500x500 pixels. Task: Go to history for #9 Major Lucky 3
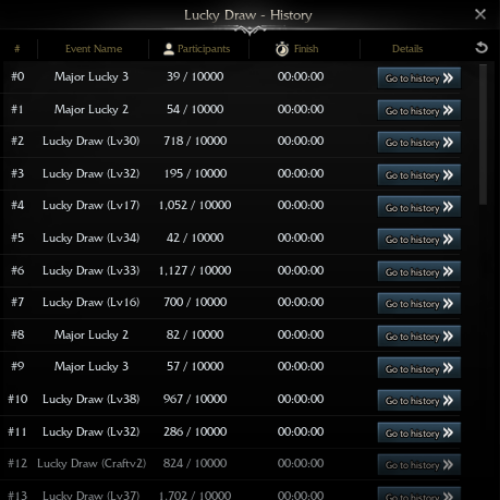coord(419,368)
